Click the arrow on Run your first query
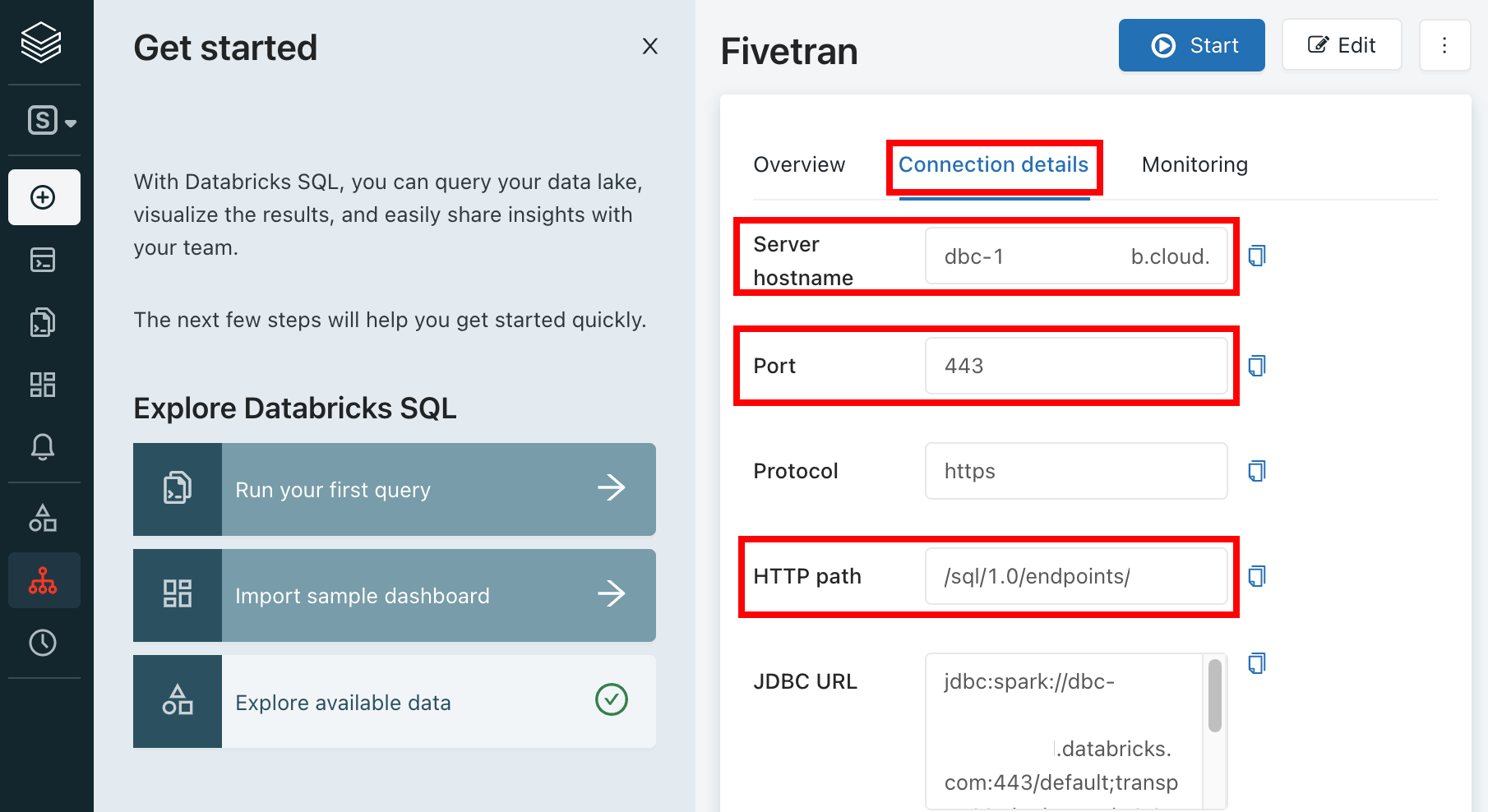1488x812 pixels. pos(612,488)
